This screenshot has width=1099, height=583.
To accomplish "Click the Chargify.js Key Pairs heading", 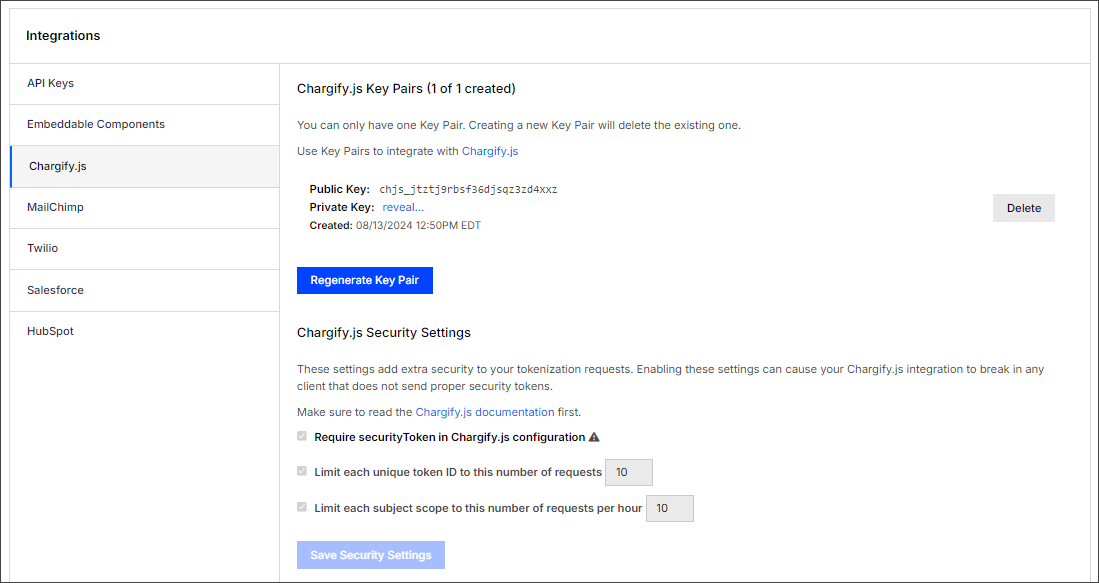I will [407, 89].
